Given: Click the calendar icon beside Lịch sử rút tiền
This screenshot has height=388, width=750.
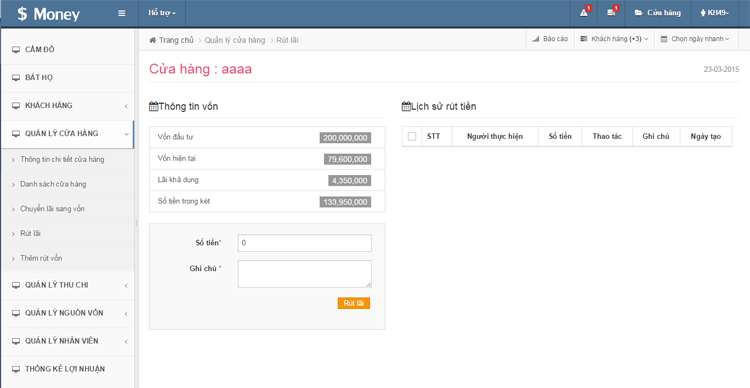Looking at the screenshot, I should pyautogui.click(x=406, y=107).
